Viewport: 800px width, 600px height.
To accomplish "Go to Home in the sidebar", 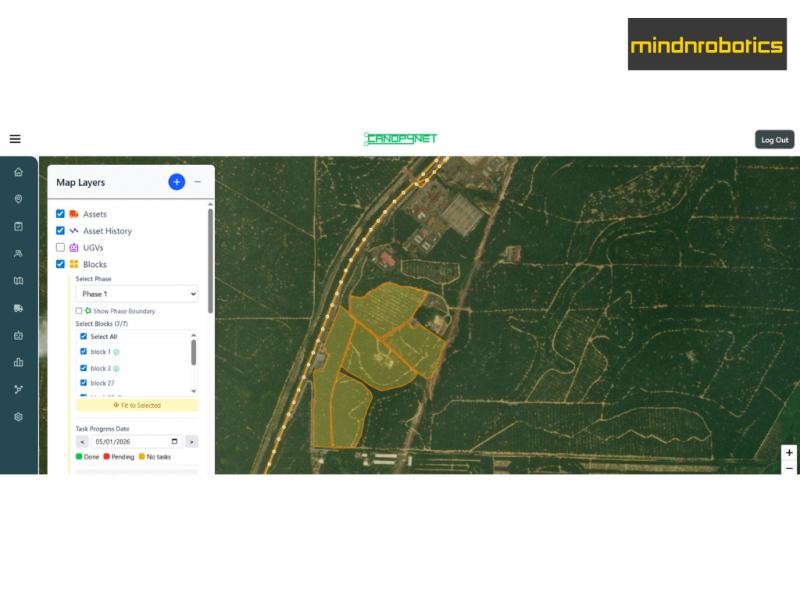I will tap(18, 172).
